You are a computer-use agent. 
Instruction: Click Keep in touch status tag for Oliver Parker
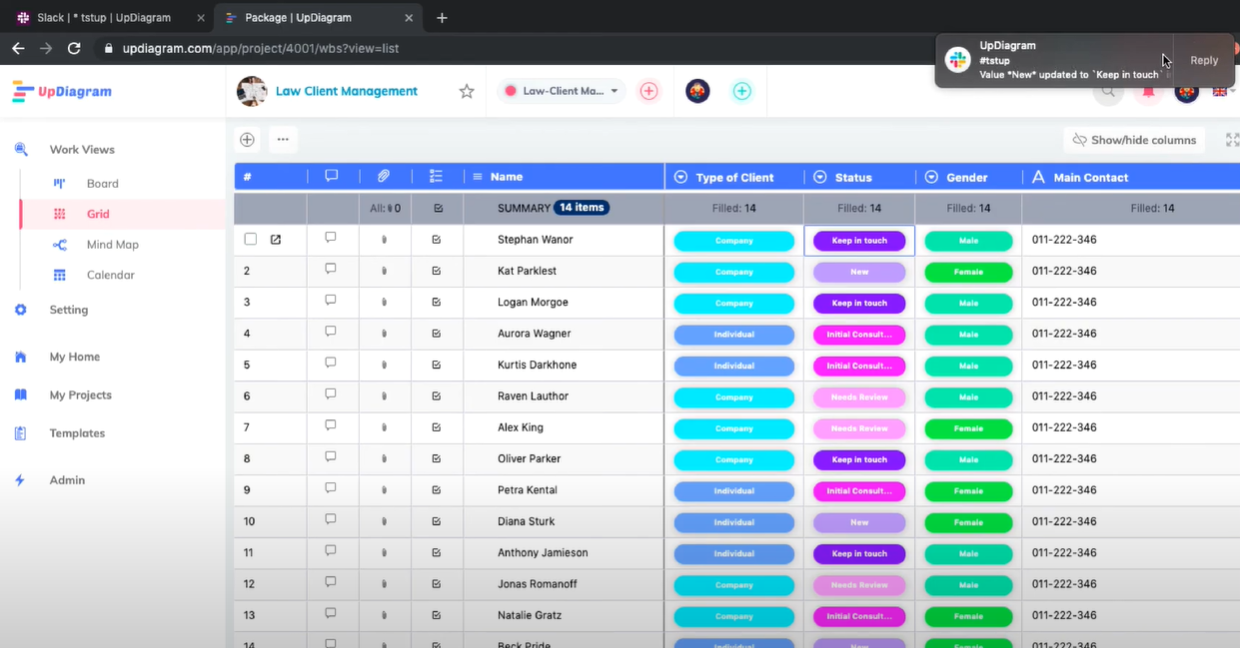point(859,460)
